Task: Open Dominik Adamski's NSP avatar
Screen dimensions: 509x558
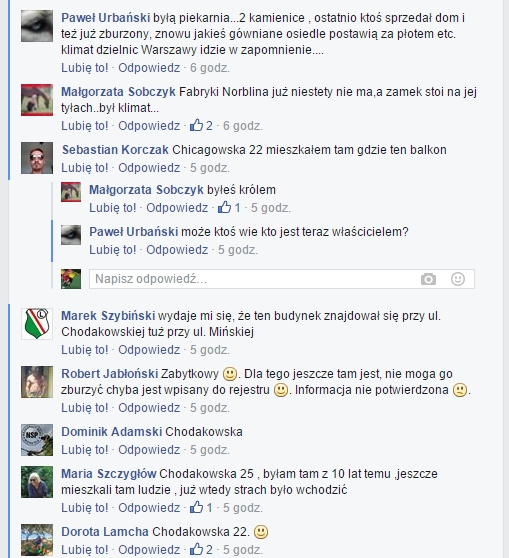Action: (37, 440)
